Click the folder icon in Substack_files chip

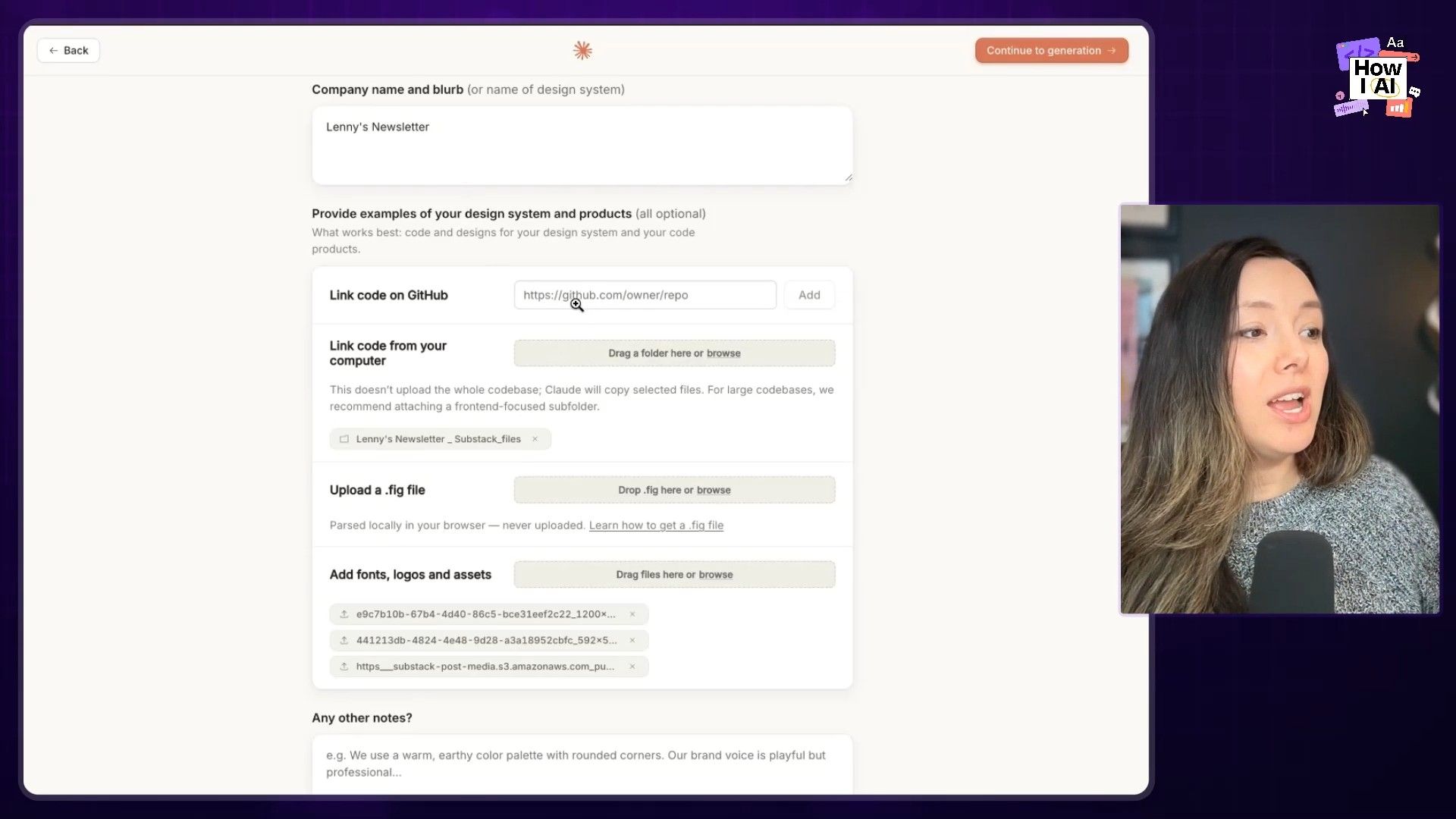point(344,439)
